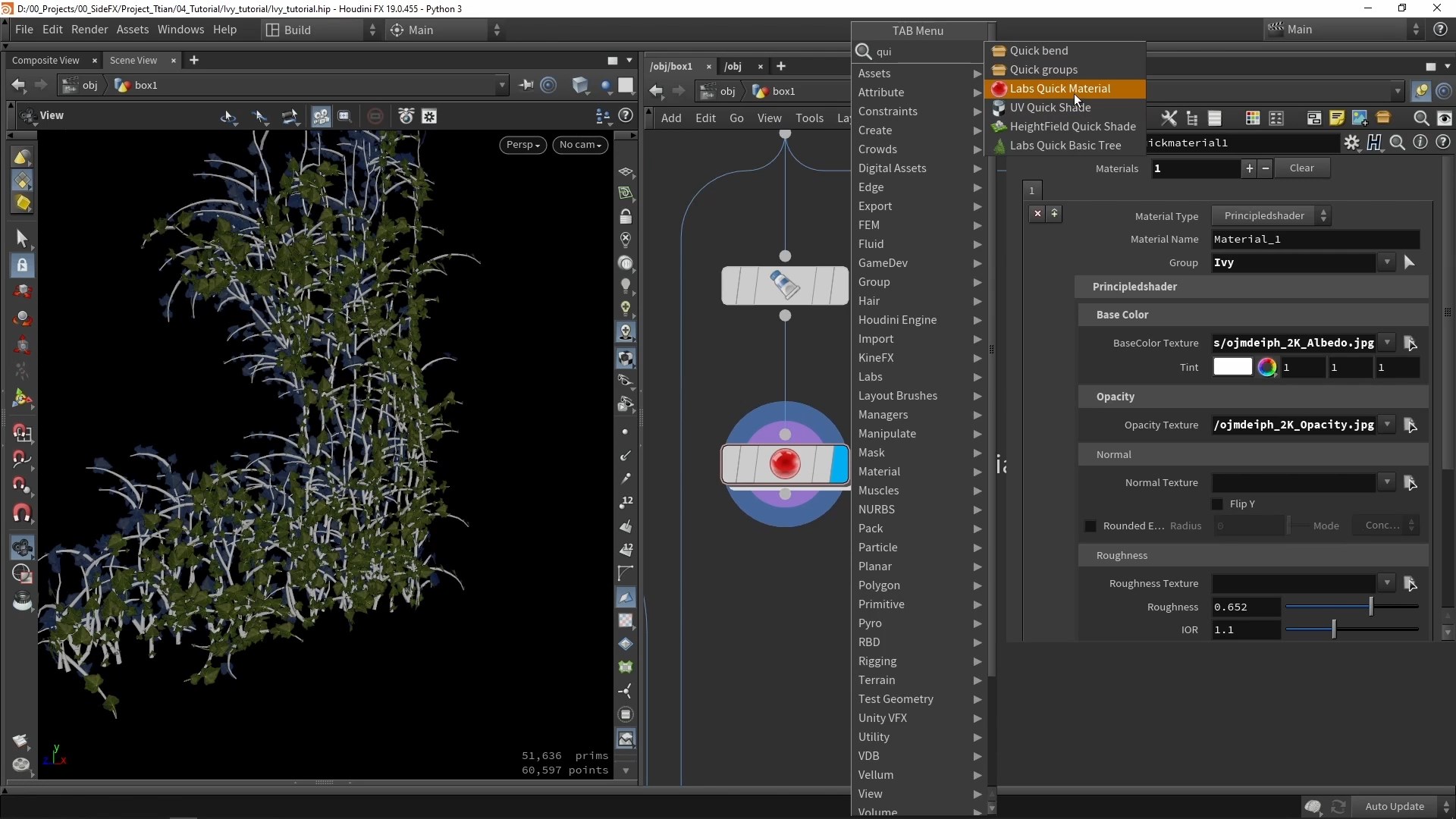
Task: Browse file for BaseColor Texture
Action: point(1410,344)
